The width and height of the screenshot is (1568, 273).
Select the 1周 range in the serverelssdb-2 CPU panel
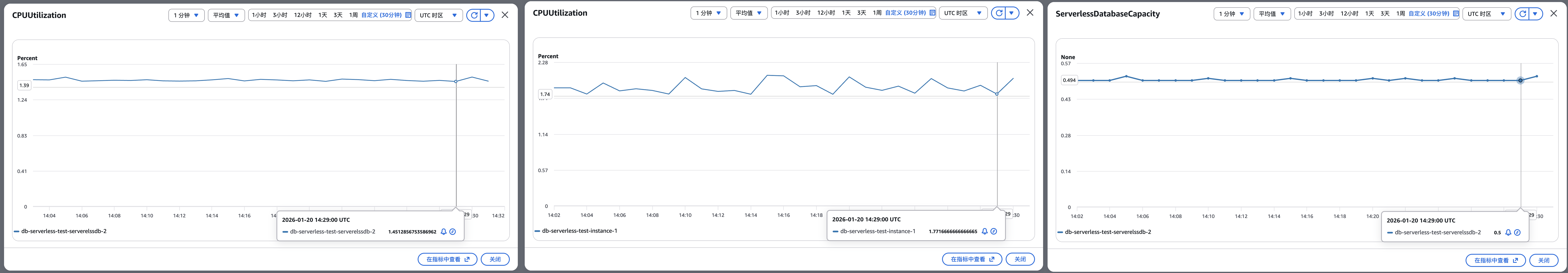(353, 15)
